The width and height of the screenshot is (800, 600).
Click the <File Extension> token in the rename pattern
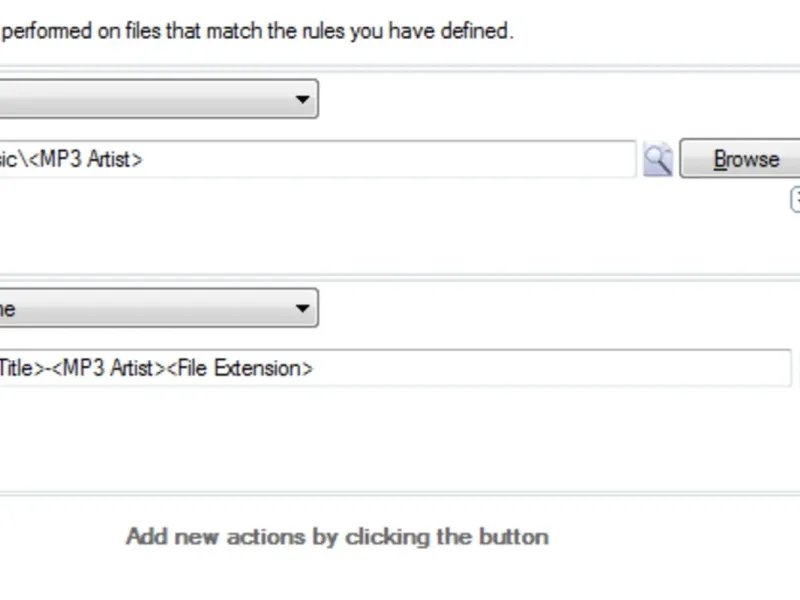click(x=240, y=368)
